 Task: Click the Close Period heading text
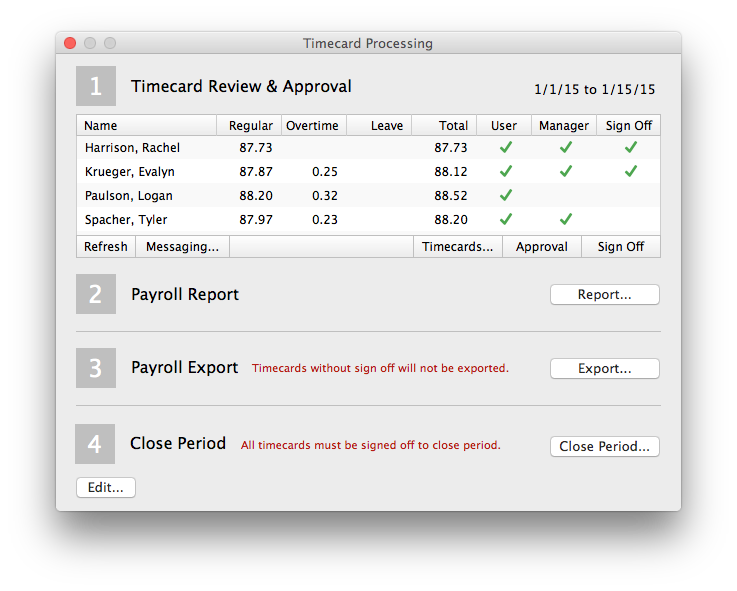(178, 443)
